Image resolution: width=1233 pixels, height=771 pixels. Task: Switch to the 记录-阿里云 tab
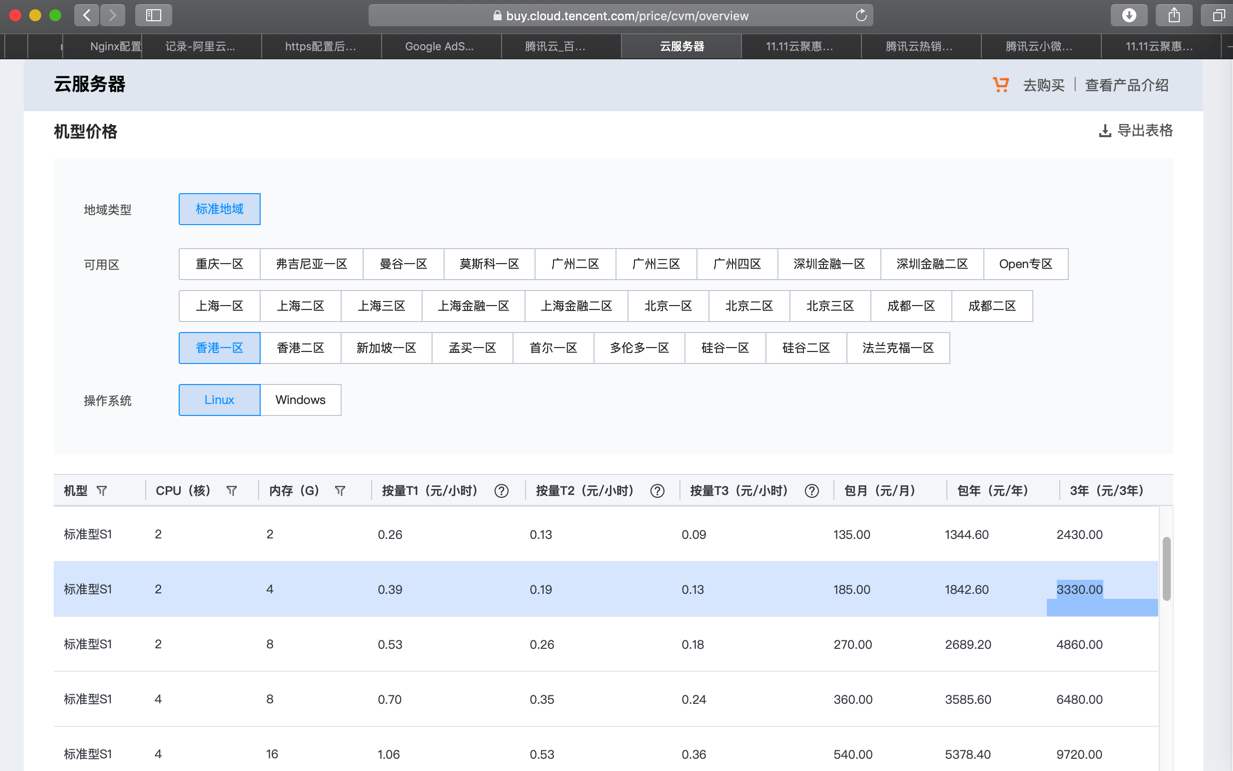201,46
